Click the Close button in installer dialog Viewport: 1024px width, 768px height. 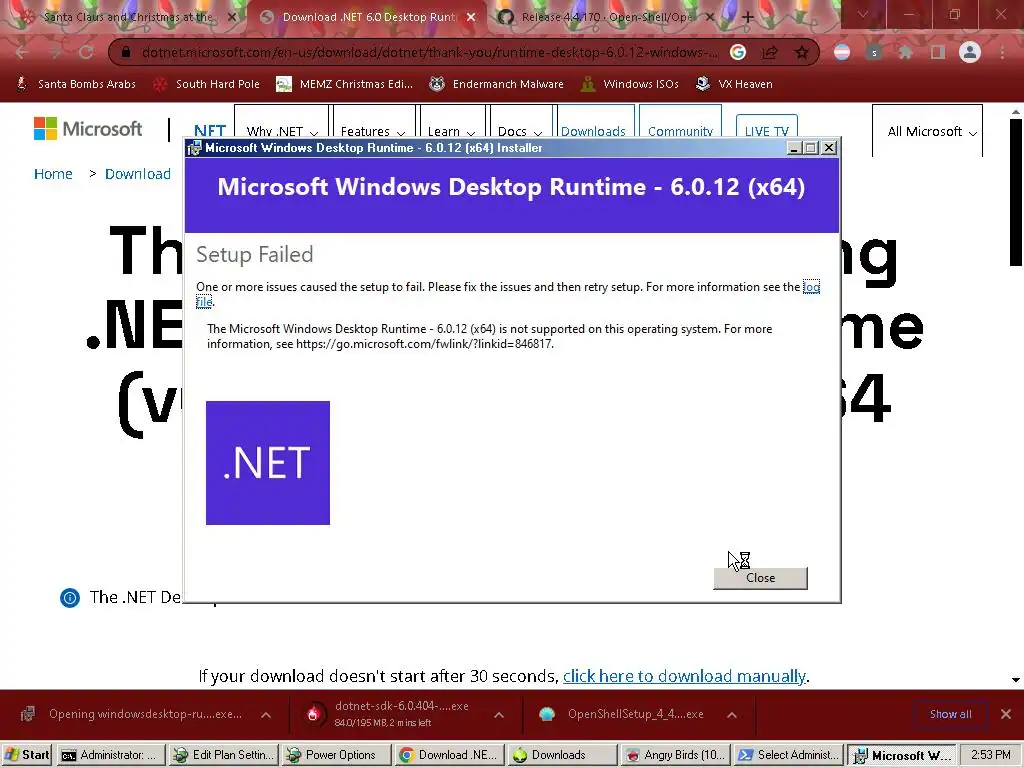click(760, 578)
